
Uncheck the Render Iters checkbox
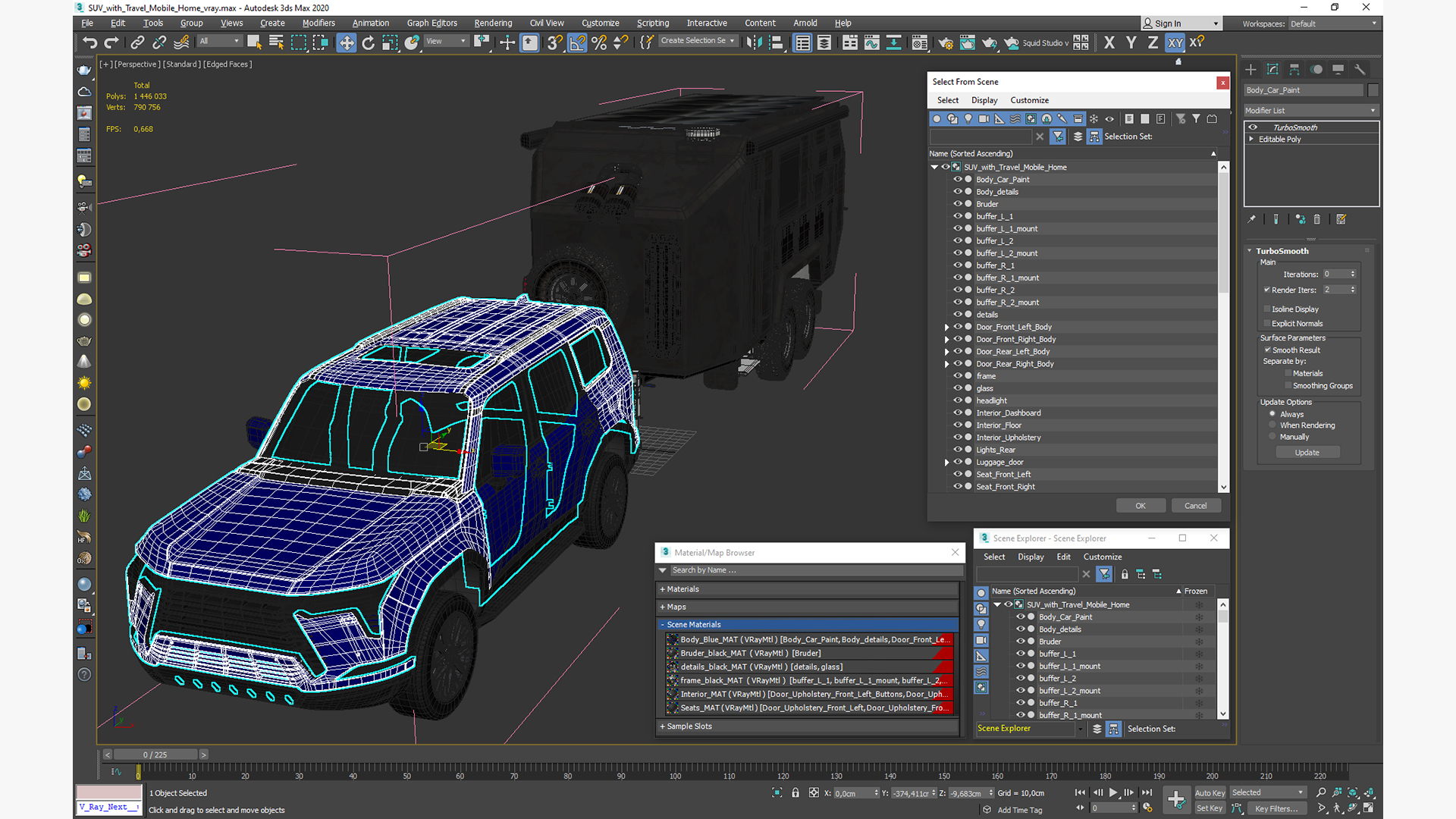1267,290
